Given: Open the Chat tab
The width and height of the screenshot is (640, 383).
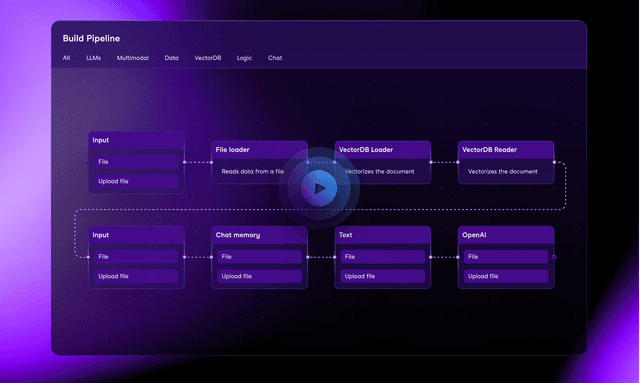Looking at the screenshot, I should (x=275, y=58).
